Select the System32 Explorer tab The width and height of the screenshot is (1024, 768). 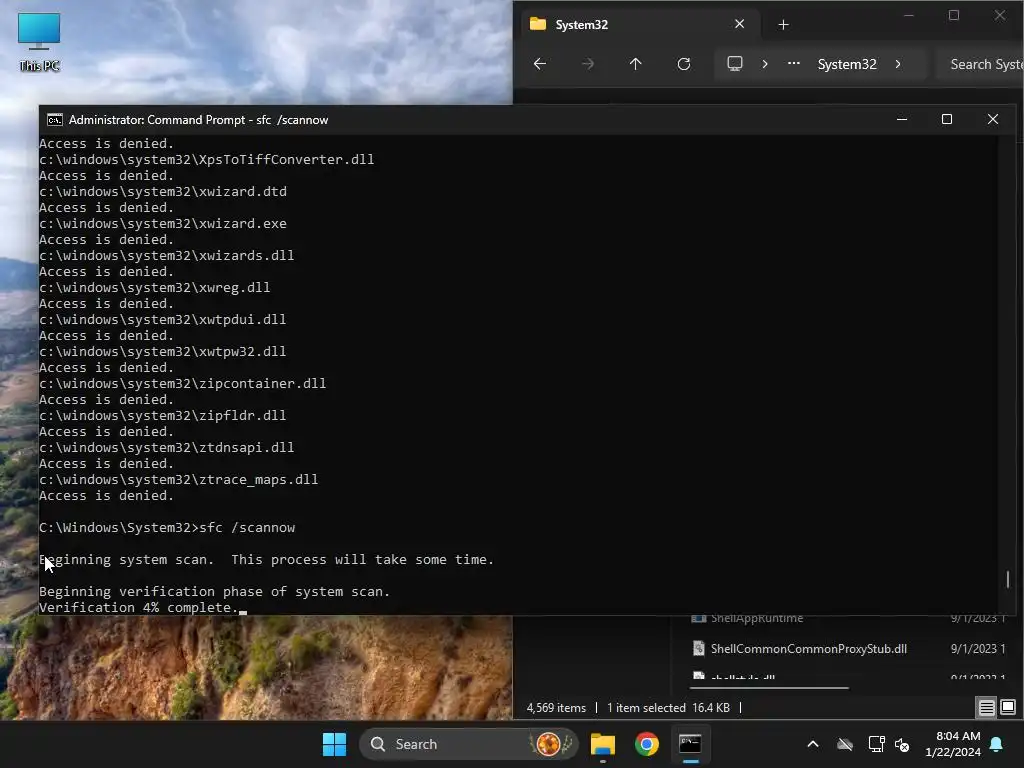640,24
